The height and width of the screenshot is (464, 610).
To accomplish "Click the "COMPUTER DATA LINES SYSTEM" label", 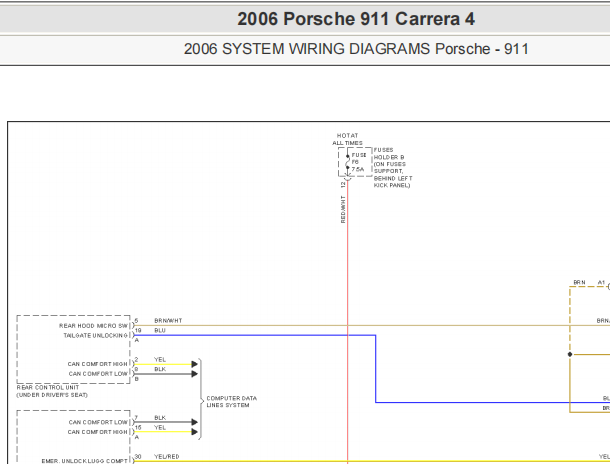I will pyautogui.click(x=231, y=402).
